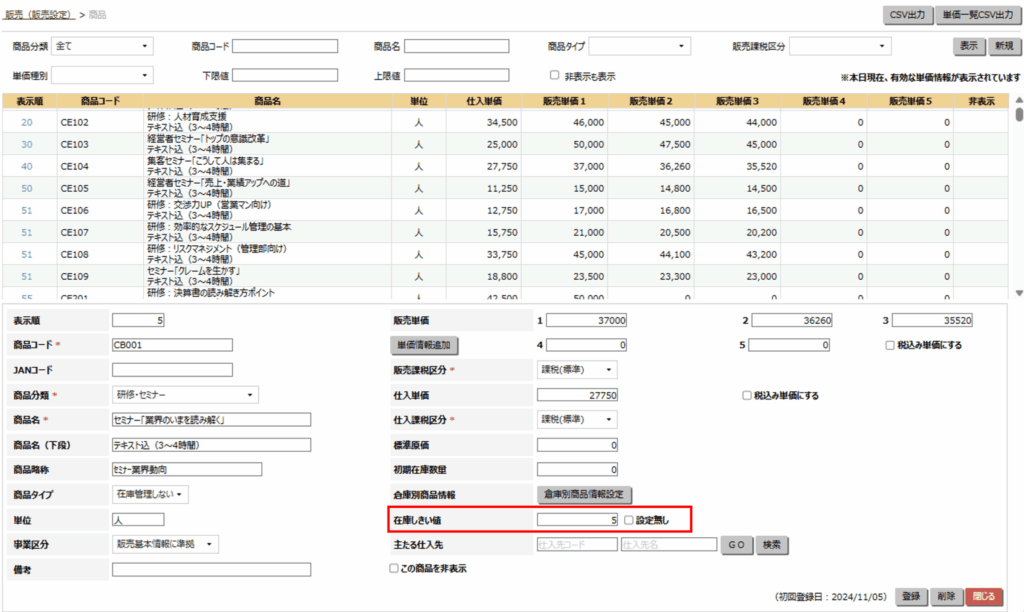1024x612 pixels.
Task: Click the 表示 search button
Action: [x=968, y=46]
